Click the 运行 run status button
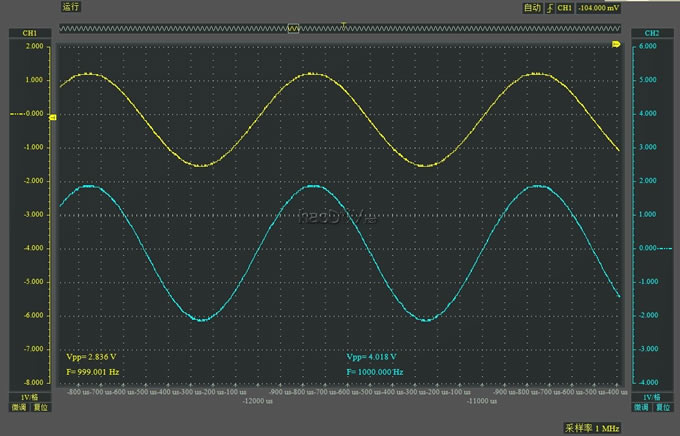 (x=70, y=7)
